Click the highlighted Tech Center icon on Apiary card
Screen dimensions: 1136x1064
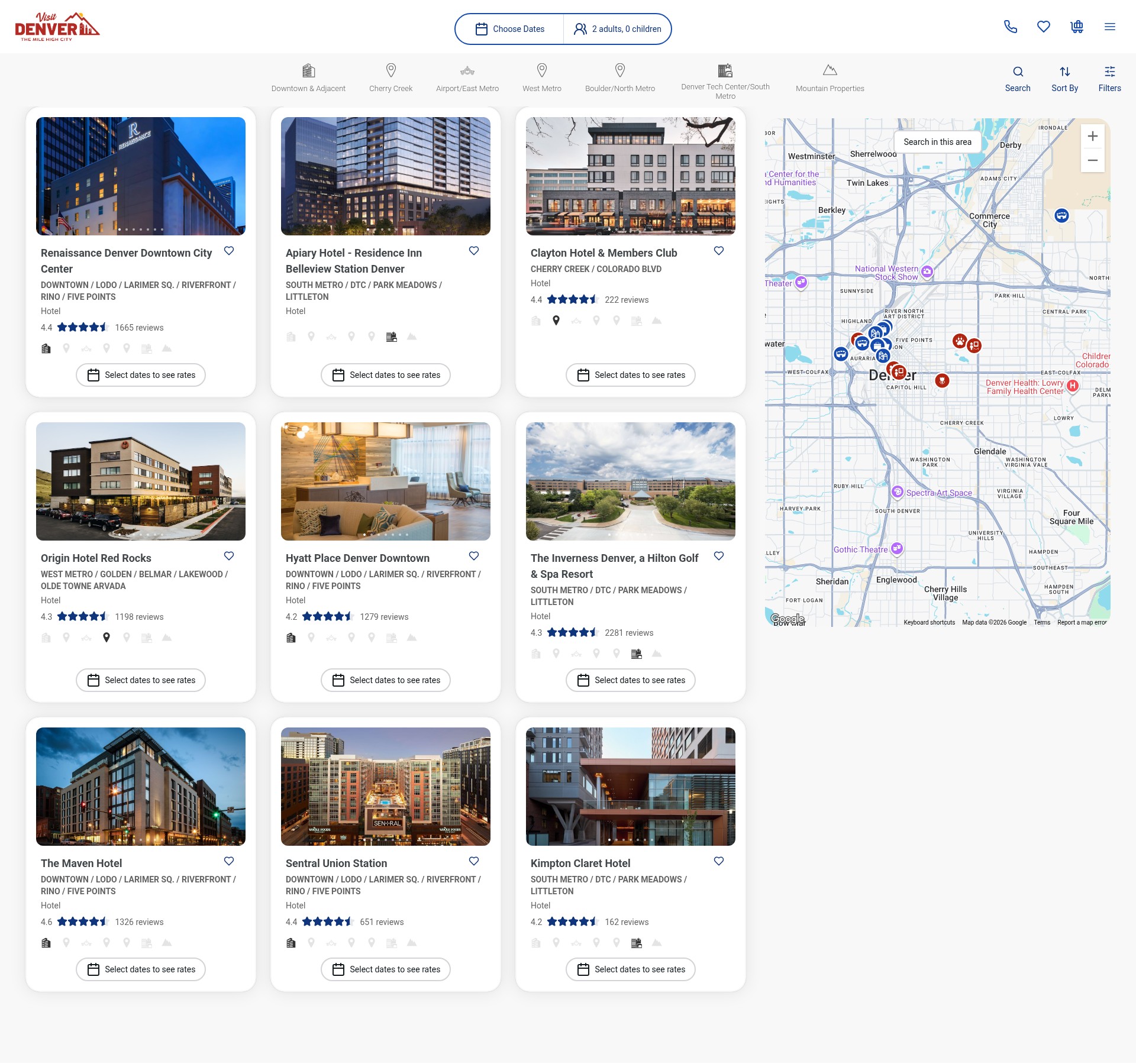coord(392,337)
